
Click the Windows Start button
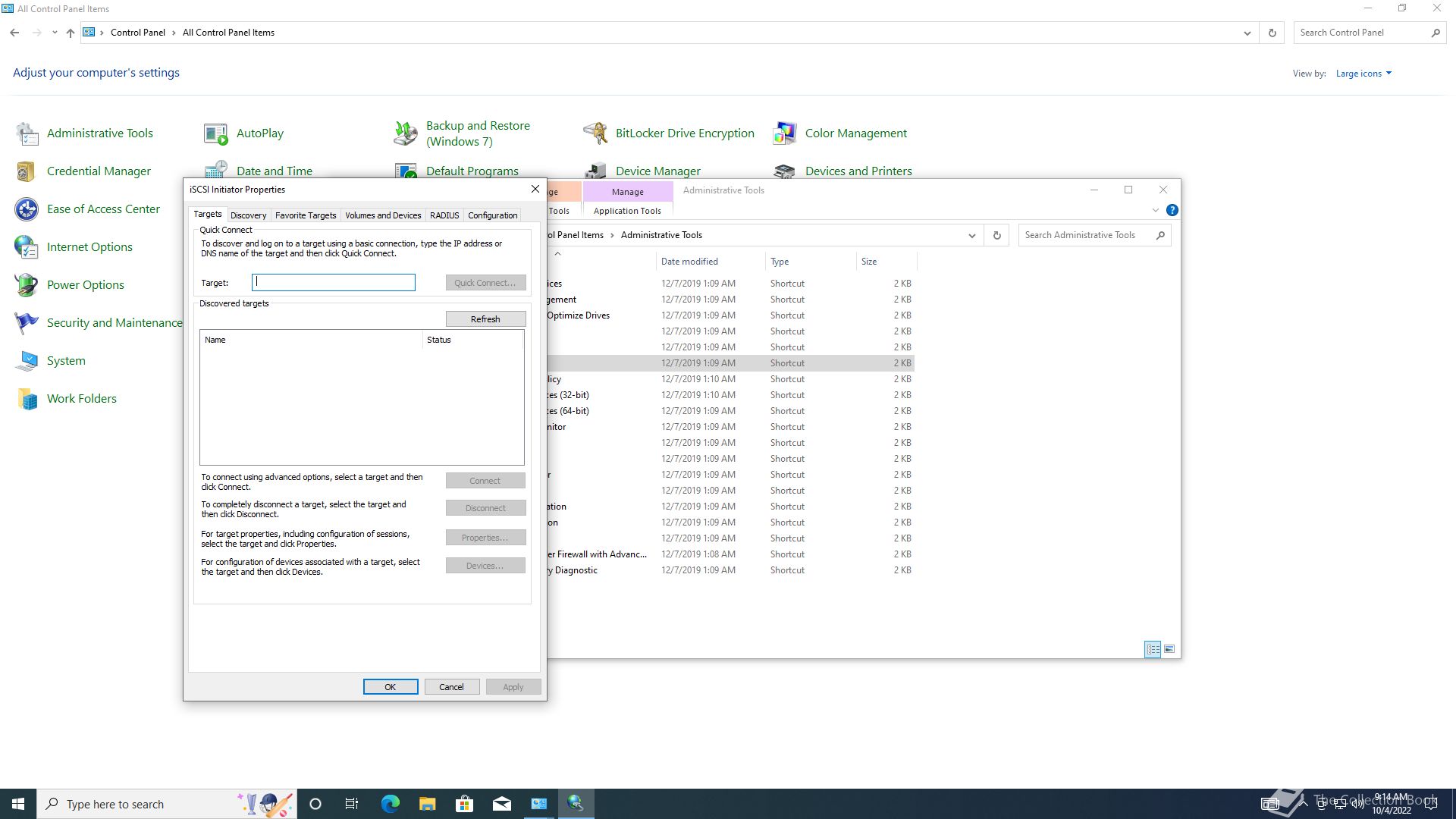[18, 804]
